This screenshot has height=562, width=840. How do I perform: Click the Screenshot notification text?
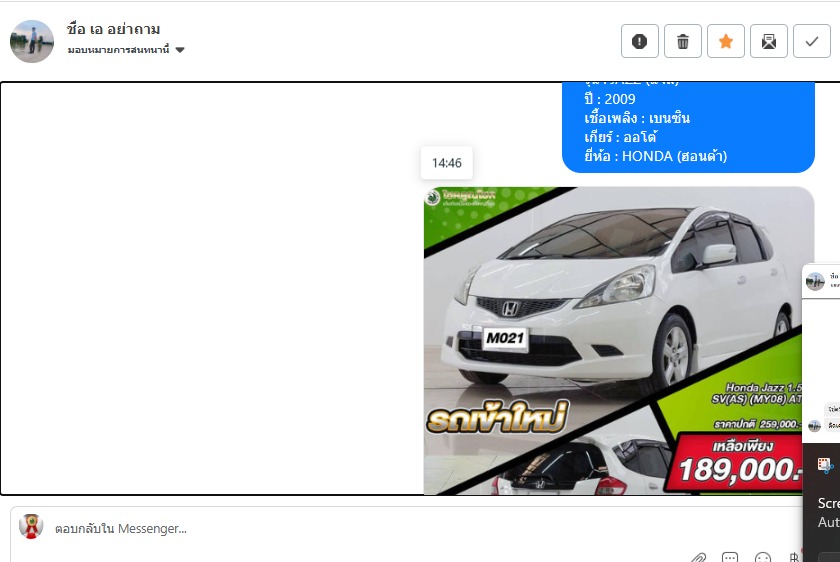pyautogui.click(x=829, y=503)
